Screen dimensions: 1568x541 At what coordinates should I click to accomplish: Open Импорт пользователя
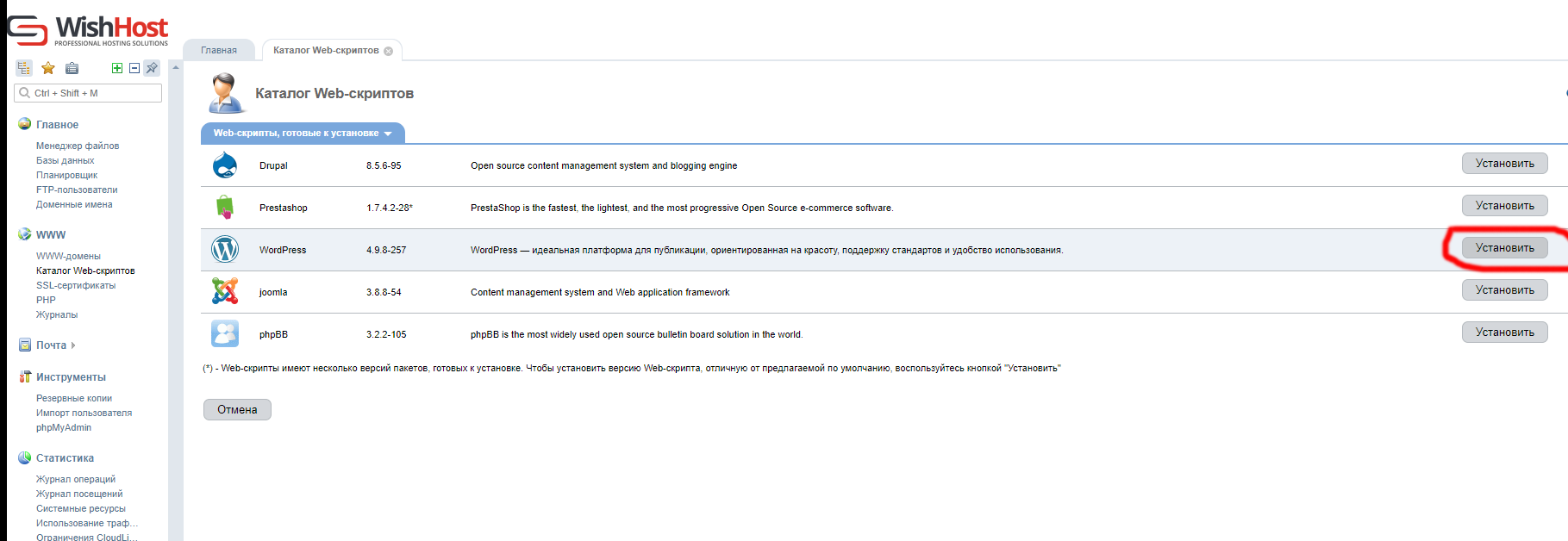(84, 413)
